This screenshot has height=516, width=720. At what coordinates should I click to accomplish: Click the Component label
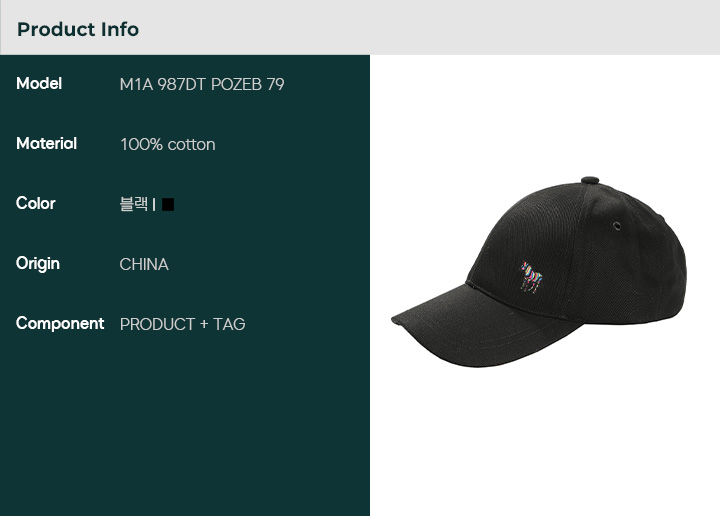[60, 324]
